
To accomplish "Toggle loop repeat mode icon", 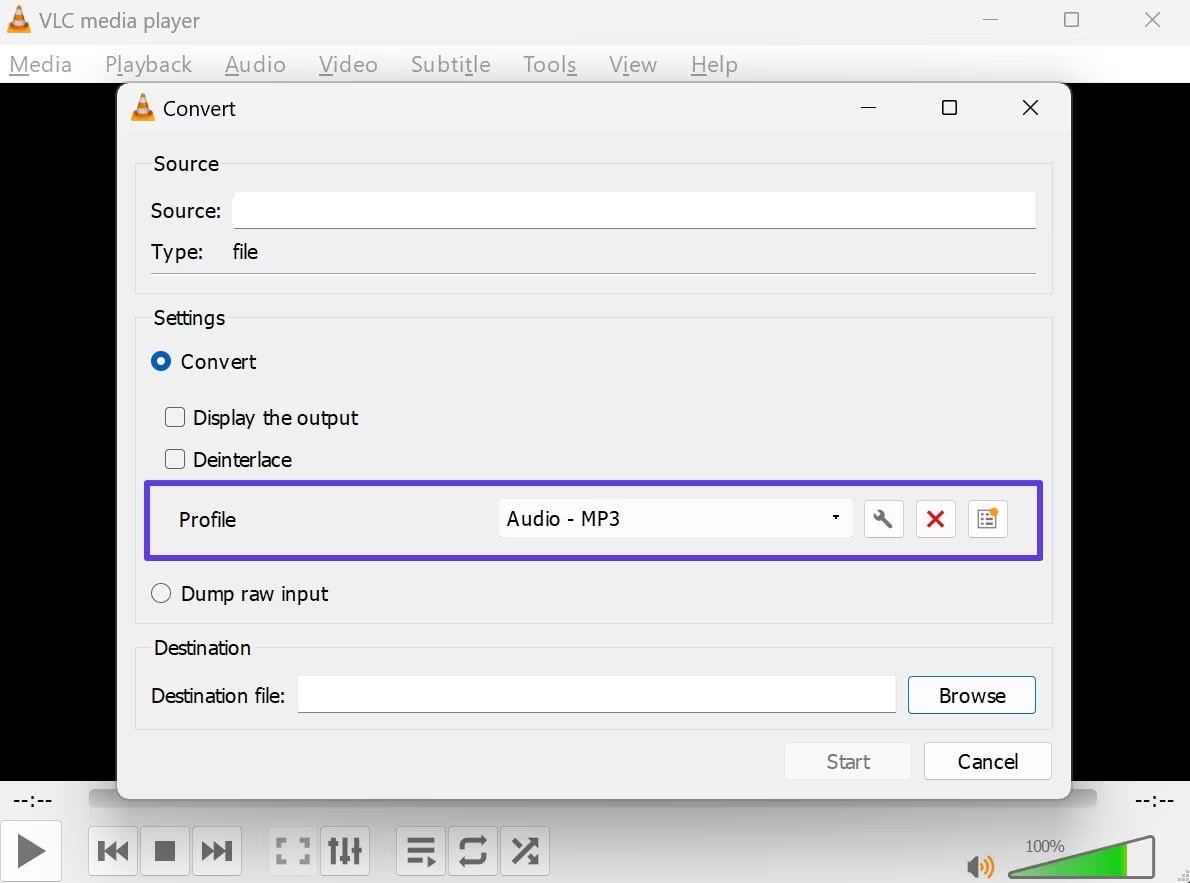I will [x=472, y=850].
